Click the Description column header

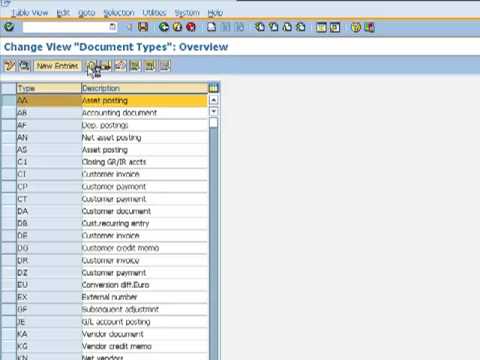click(x=144, y=88)
